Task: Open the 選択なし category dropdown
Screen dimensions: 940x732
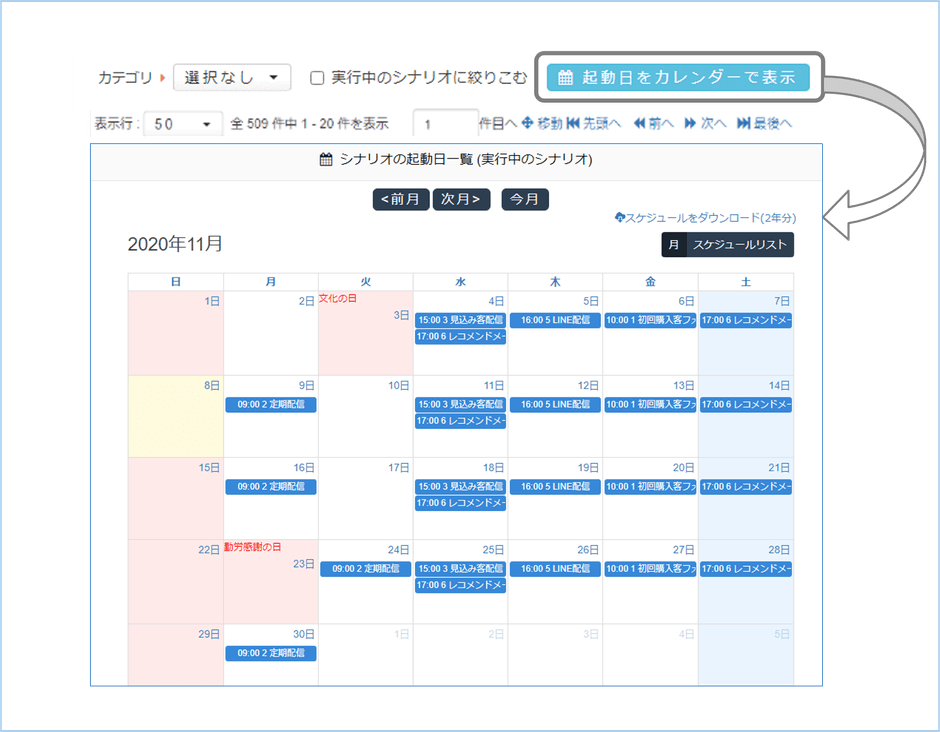Action: [232, 77]
